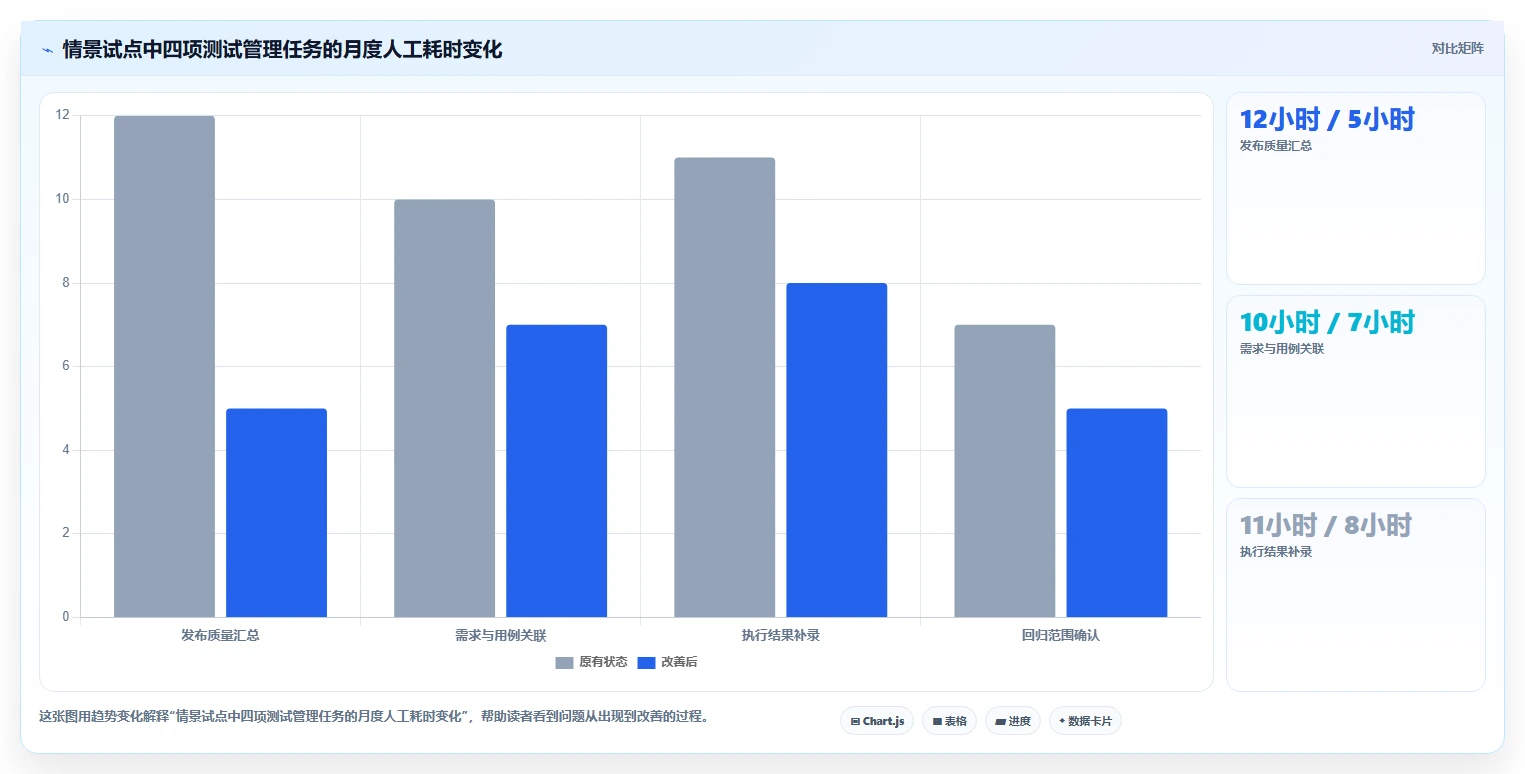Click the y-axis value 8
Viewport: 1525px width, 774px height.
[x=66, y=283]
